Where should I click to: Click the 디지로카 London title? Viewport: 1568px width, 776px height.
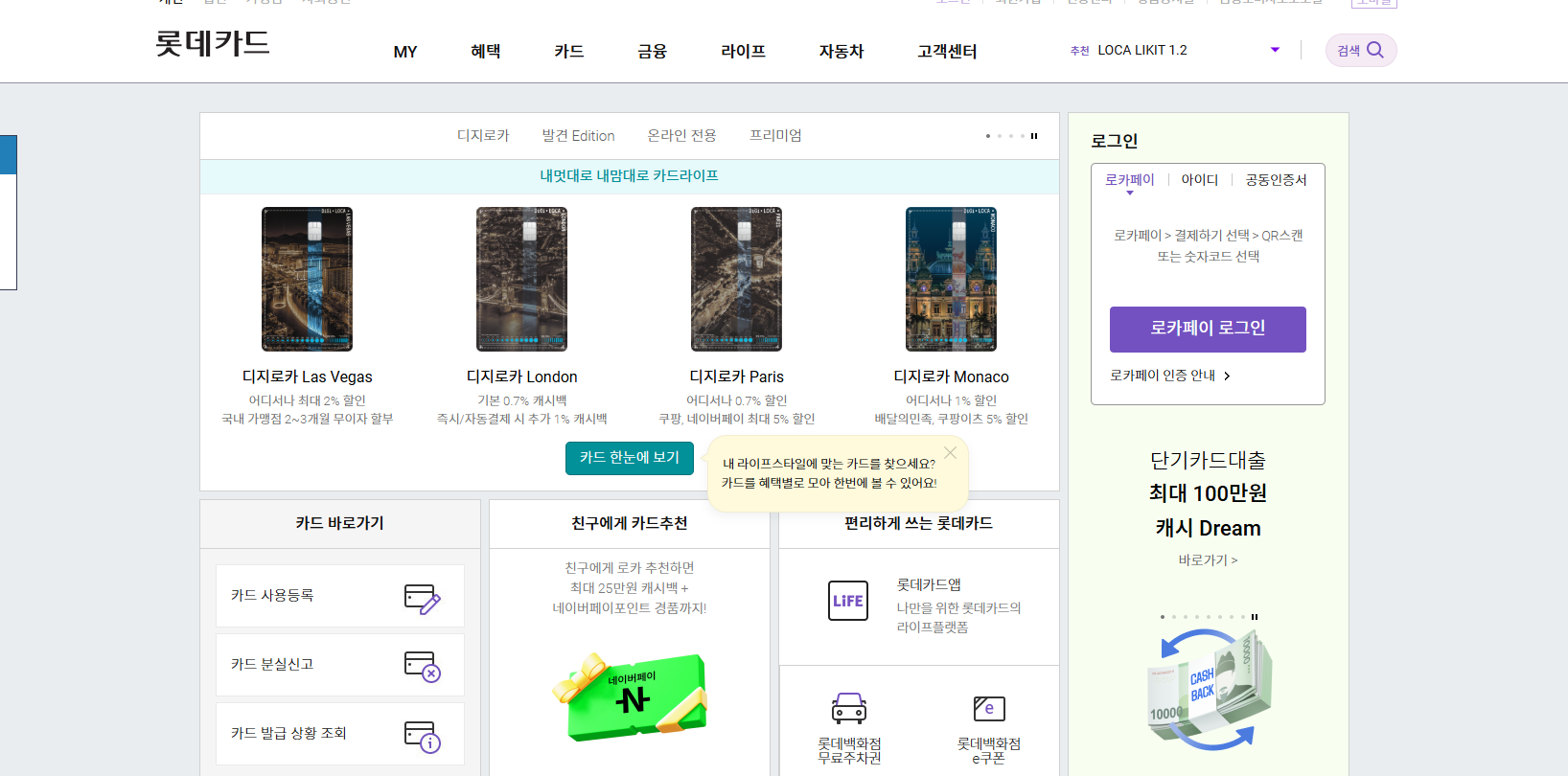click(x=522, y=377)
